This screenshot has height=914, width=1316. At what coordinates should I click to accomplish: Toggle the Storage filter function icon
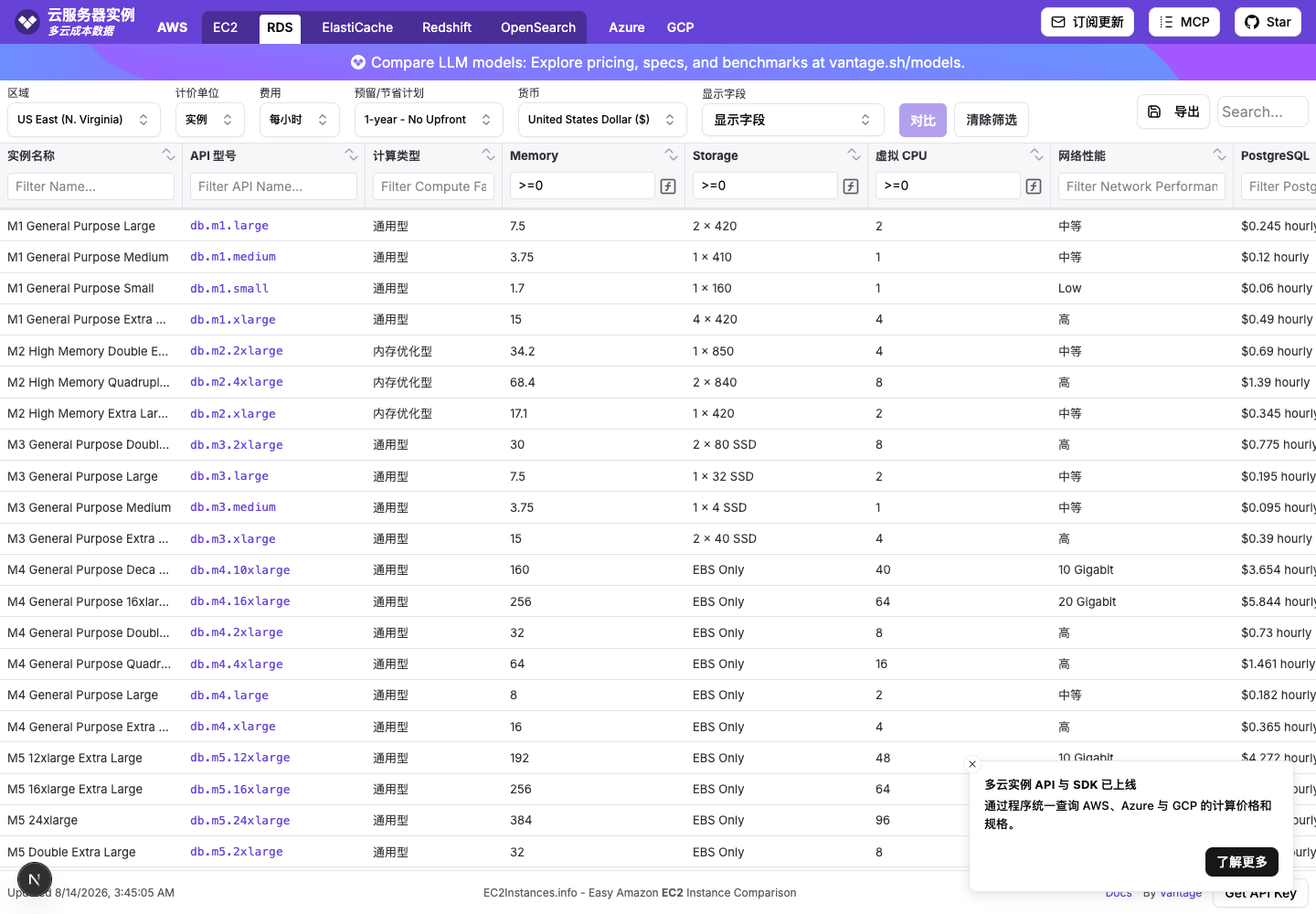click(851, 186)
